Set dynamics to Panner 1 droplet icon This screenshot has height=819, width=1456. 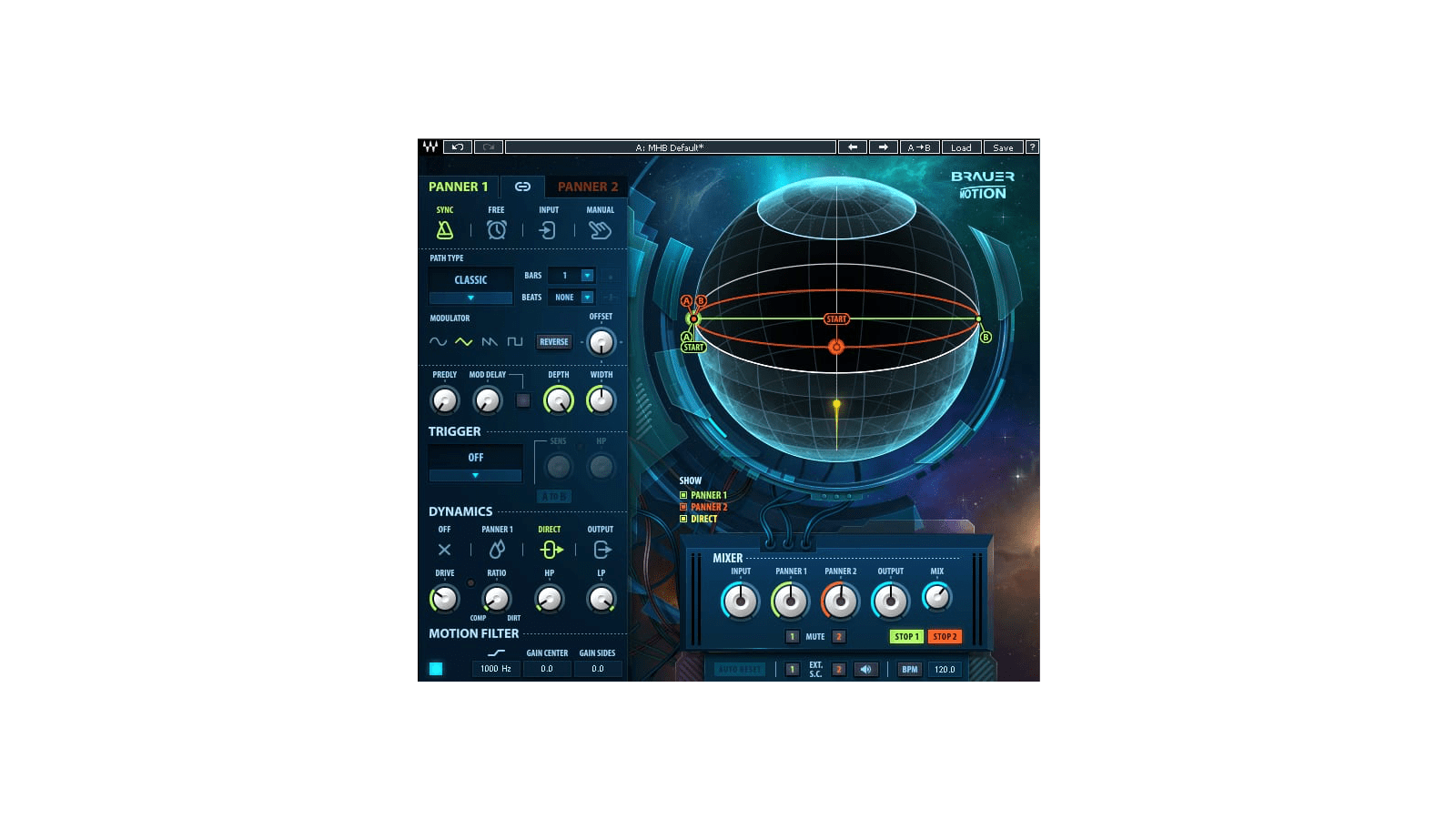497,550
